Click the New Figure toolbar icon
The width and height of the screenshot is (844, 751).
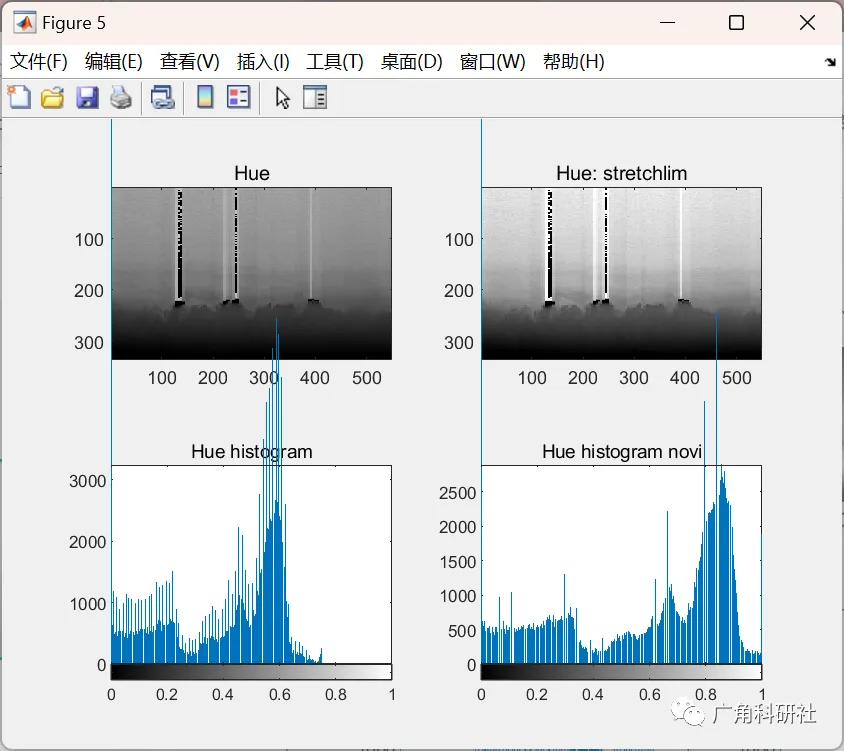pyautogui.click(x=19, y=97)
